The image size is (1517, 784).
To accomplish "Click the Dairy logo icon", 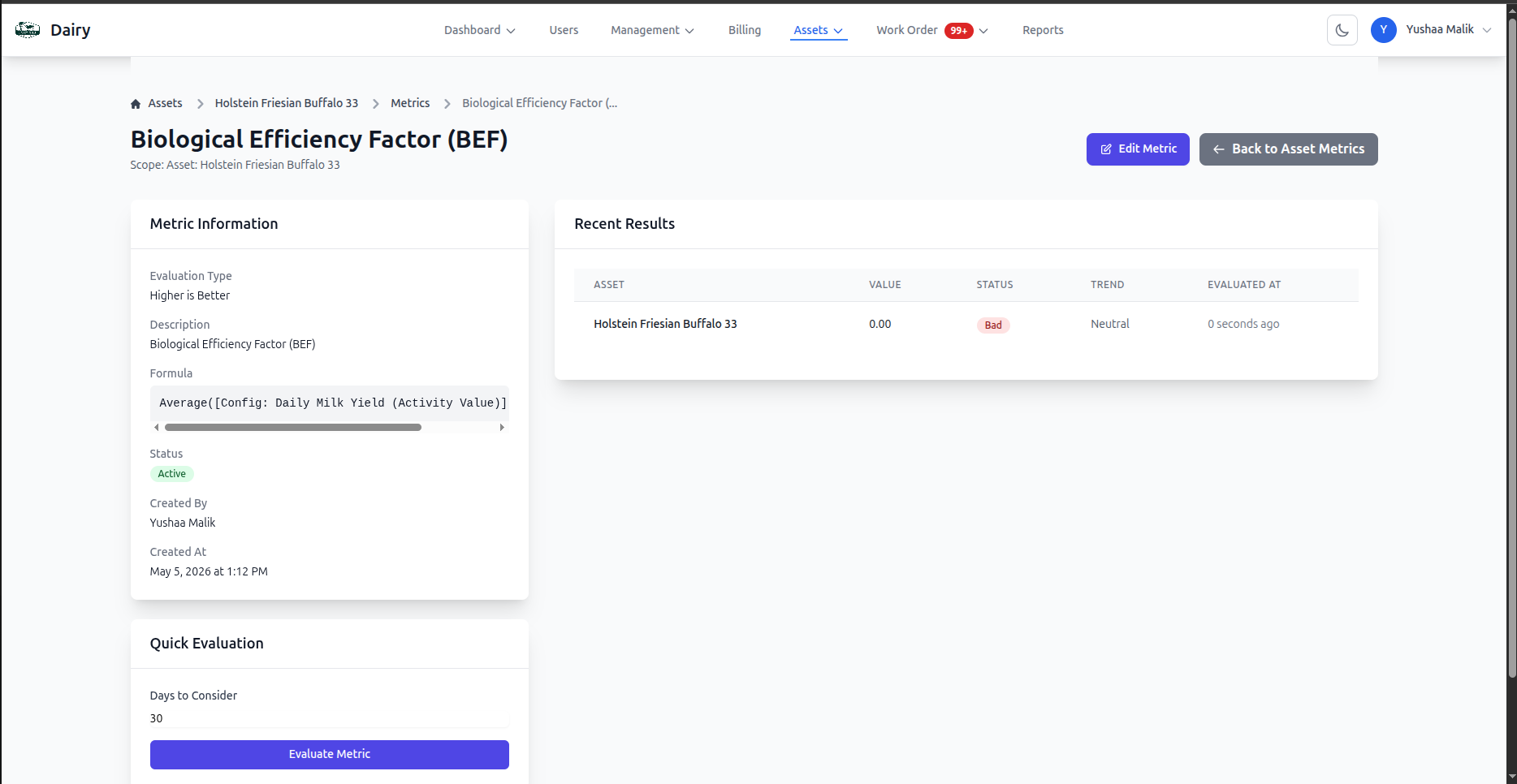I will coord(28,30).
